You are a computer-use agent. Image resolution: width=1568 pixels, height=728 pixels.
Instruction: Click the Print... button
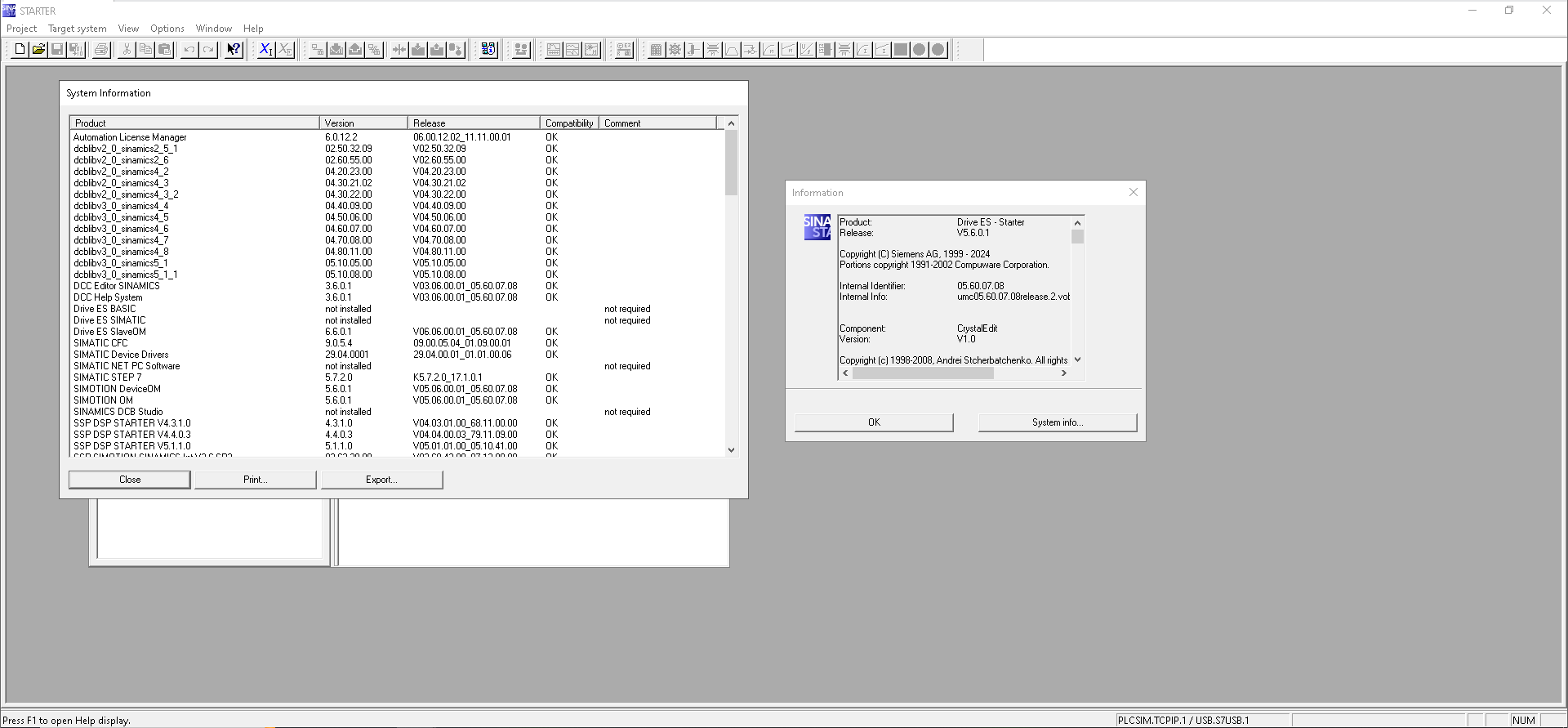255,480
